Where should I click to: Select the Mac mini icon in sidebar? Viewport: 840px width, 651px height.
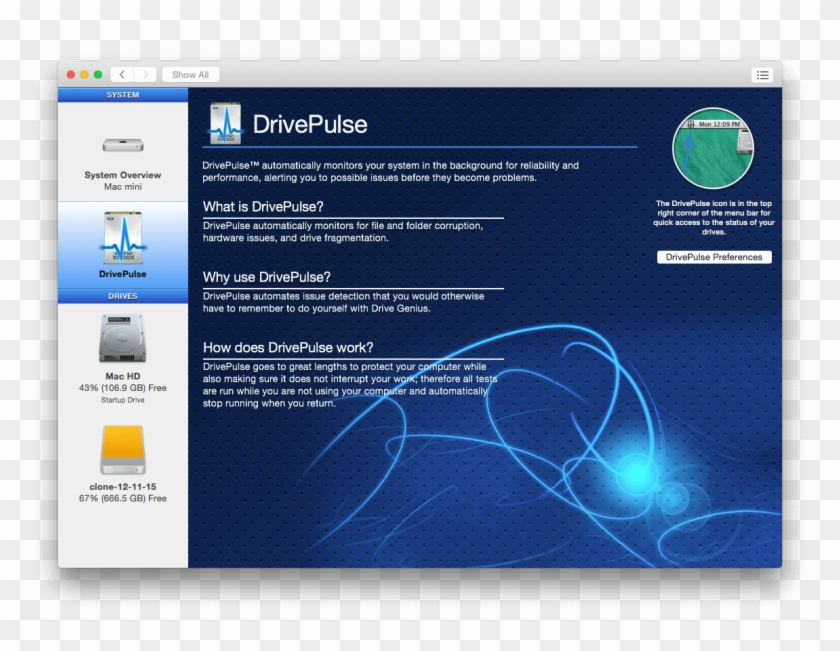pyautogui.click(x=123, y=145)
